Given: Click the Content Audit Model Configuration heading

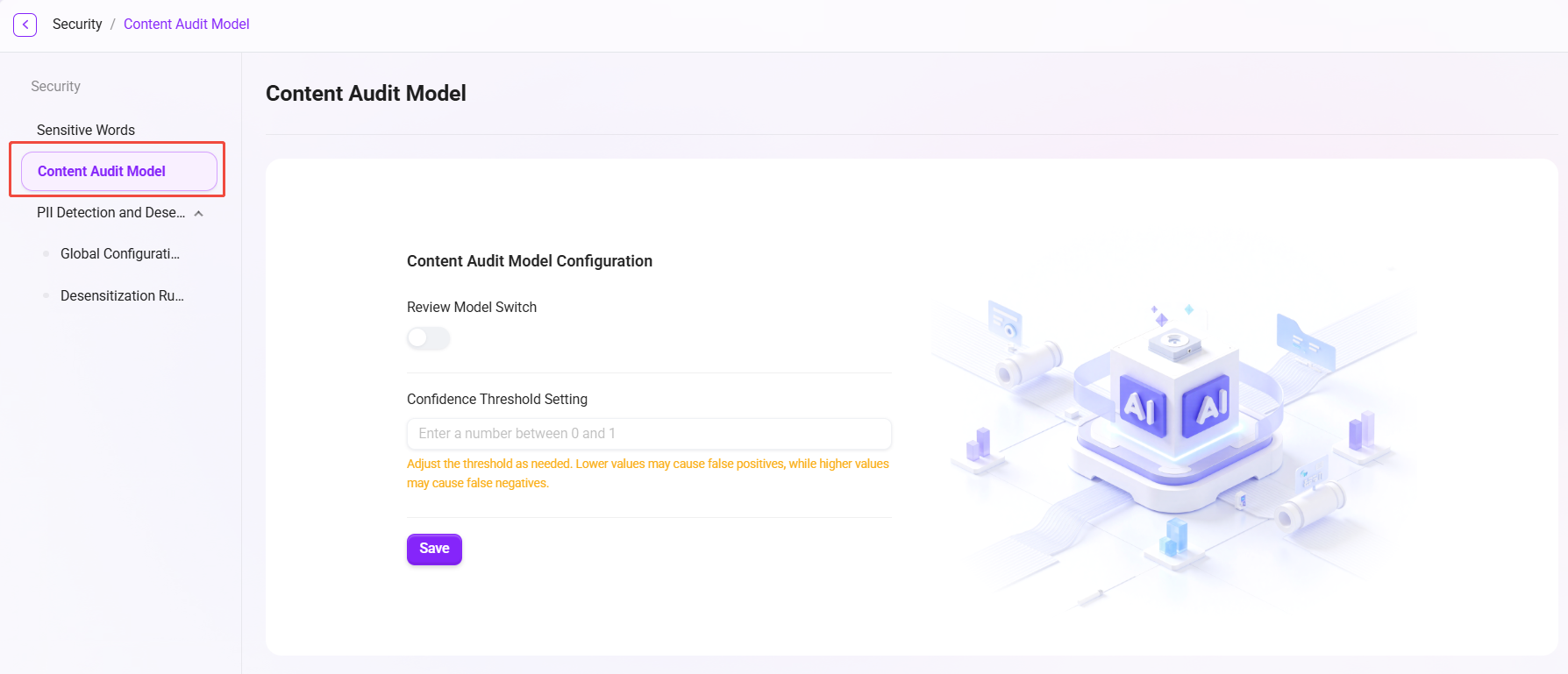Looking at the screenshot, I should click(x=530, y=261).
